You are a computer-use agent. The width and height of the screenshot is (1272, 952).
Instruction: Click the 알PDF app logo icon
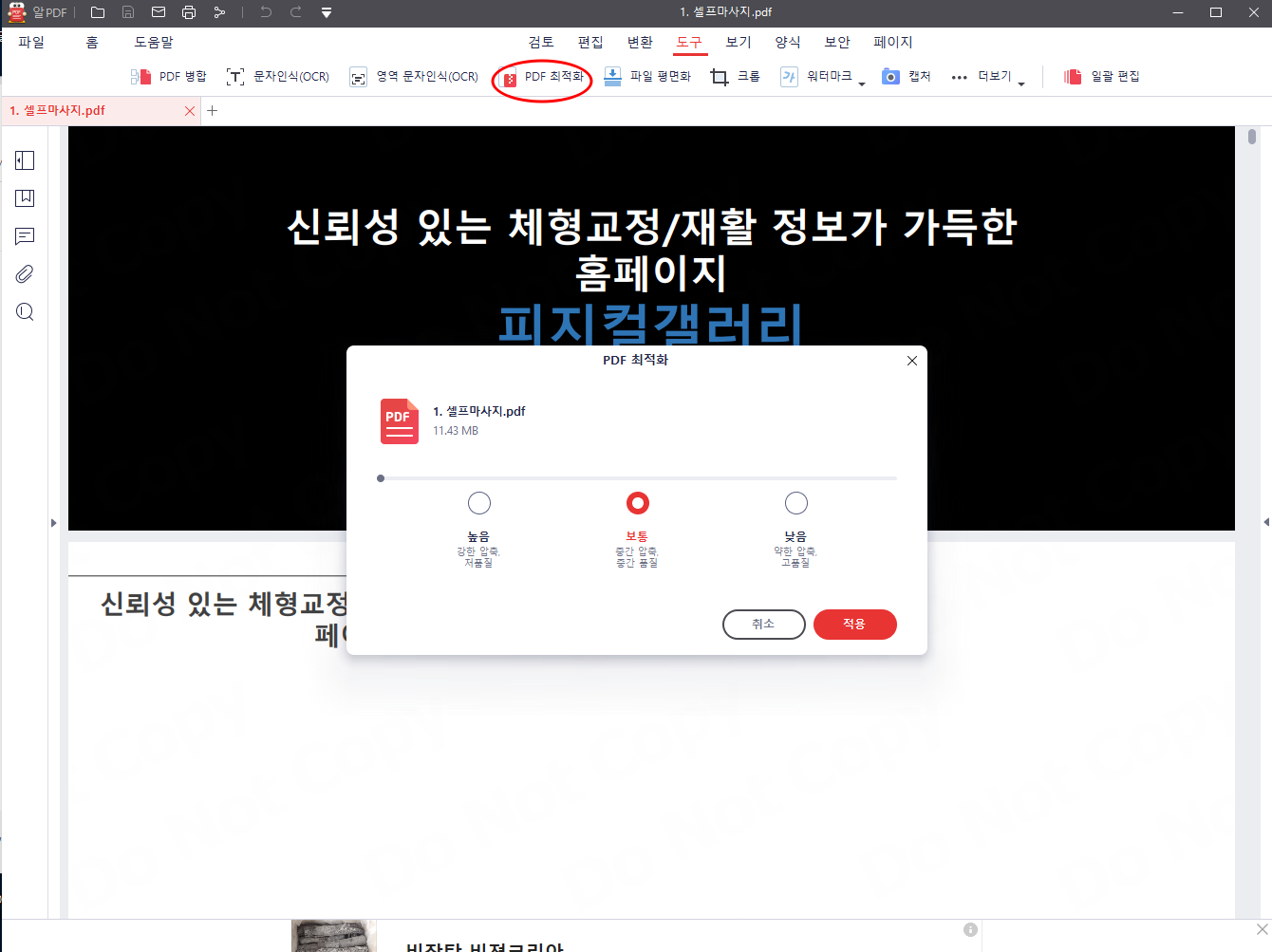coord(17,12)
